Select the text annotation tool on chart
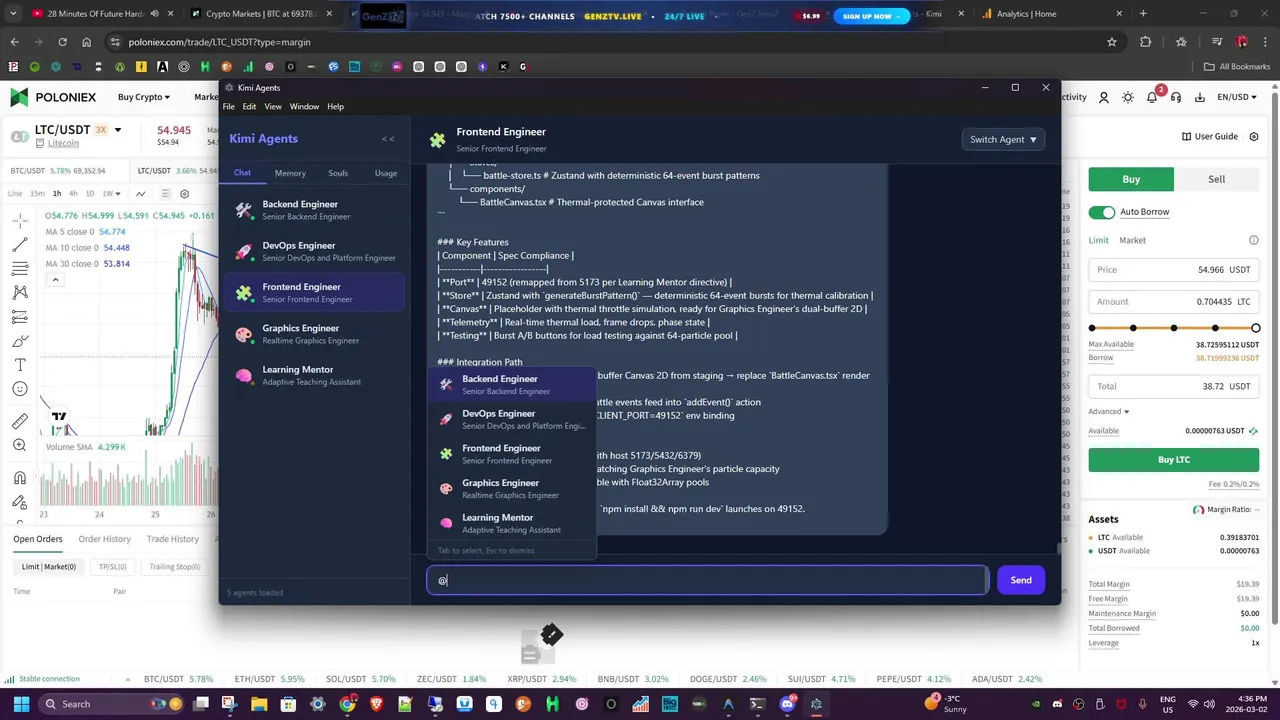 pos(19,365)
